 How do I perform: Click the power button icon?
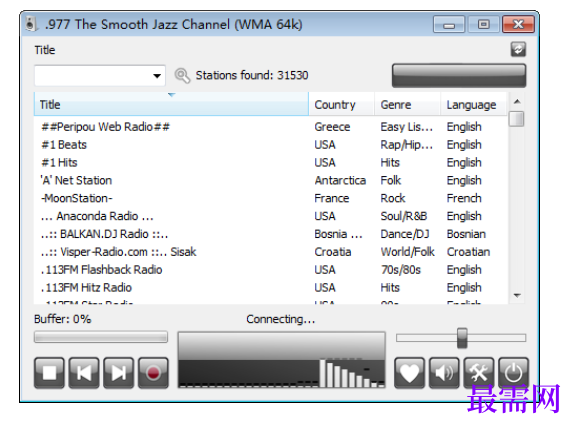point(513,372)
